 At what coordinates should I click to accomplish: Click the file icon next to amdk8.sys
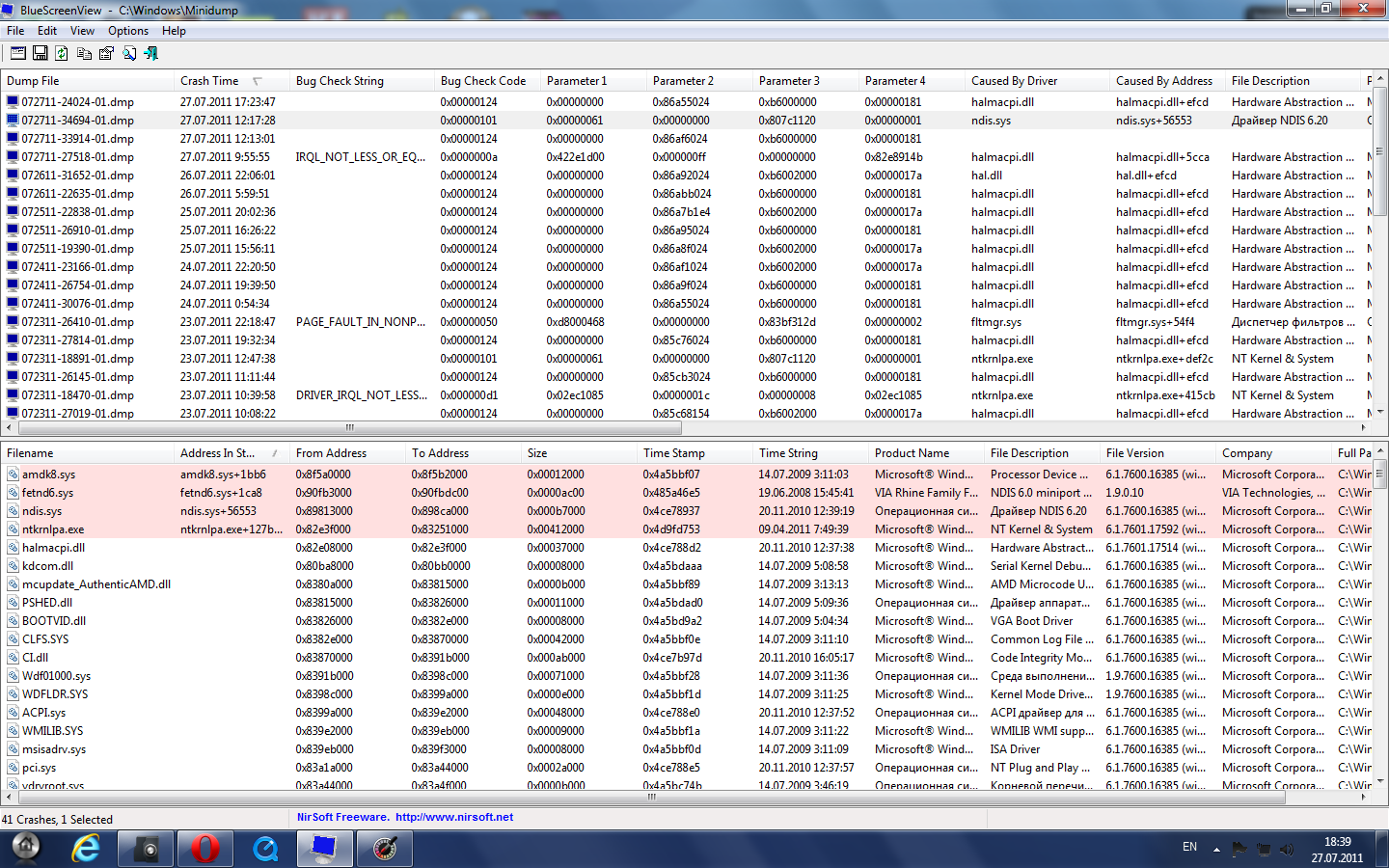click(13, 474)
